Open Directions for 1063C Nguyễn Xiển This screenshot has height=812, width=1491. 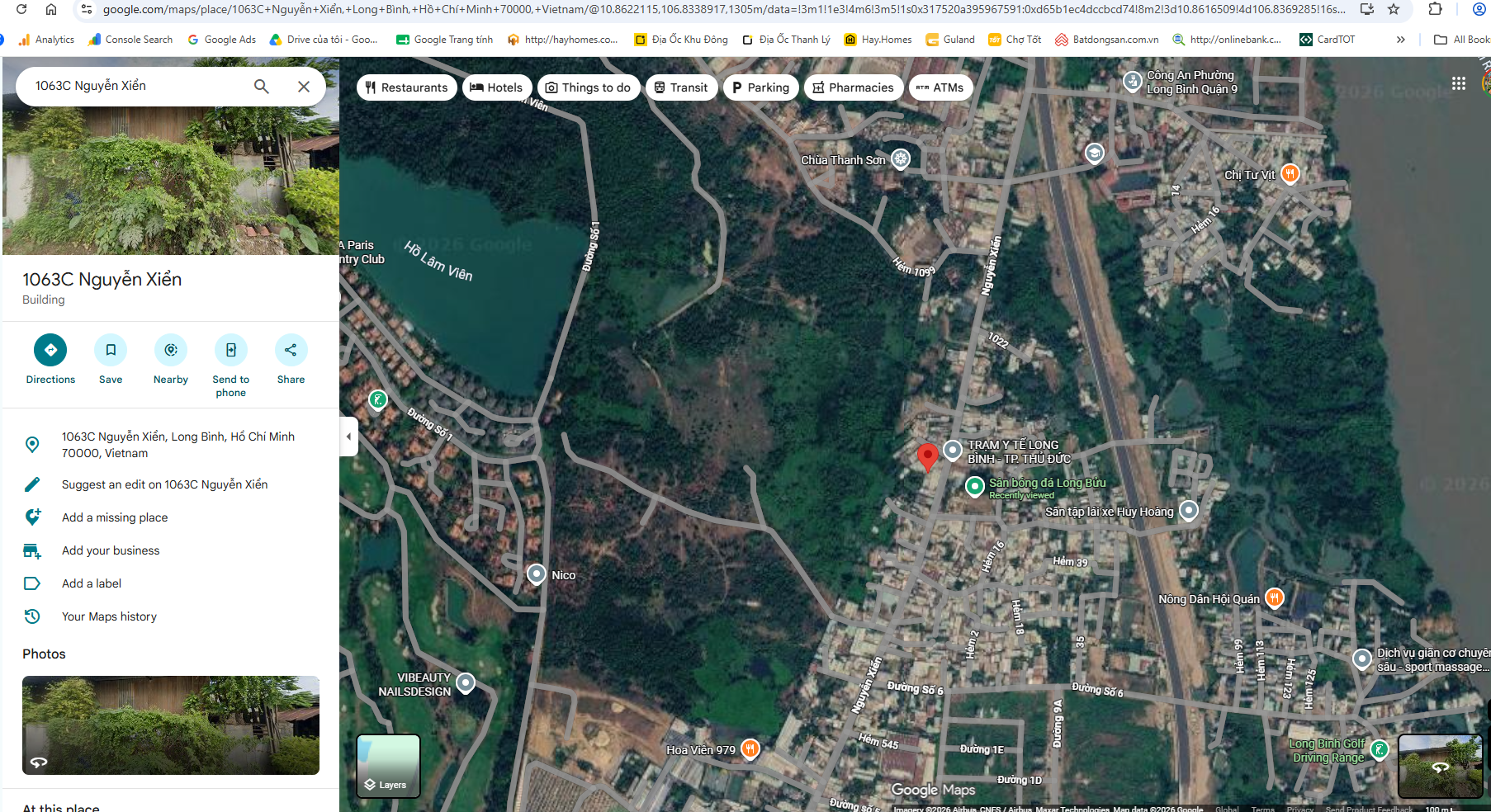[50, 359]
